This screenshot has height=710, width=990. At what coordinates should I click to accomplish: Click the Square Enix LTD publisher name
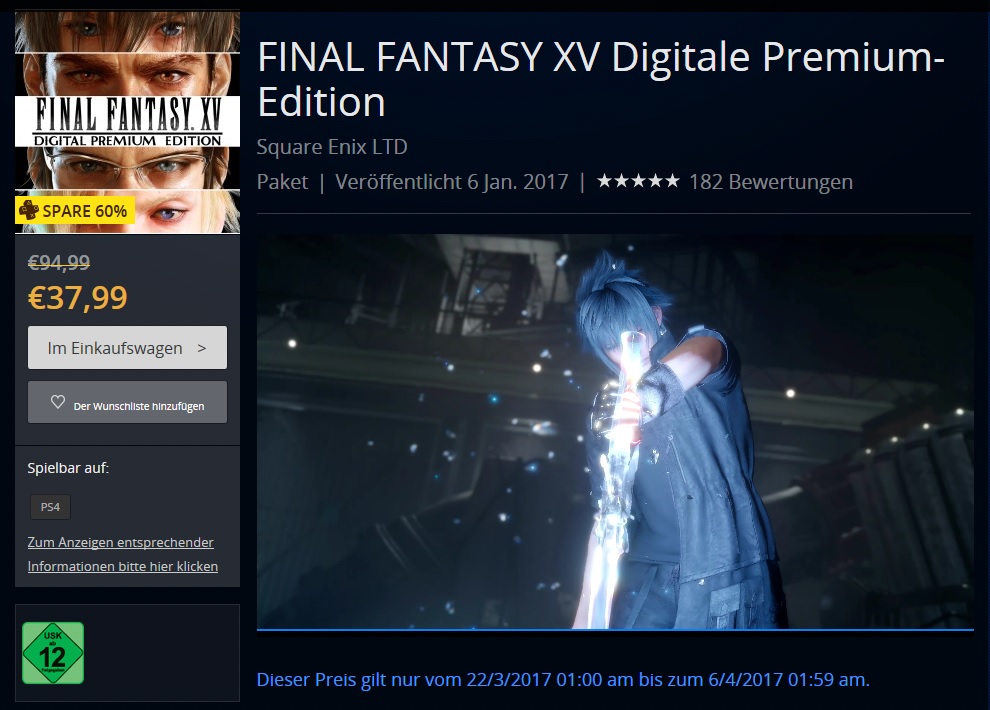[332, 147]
